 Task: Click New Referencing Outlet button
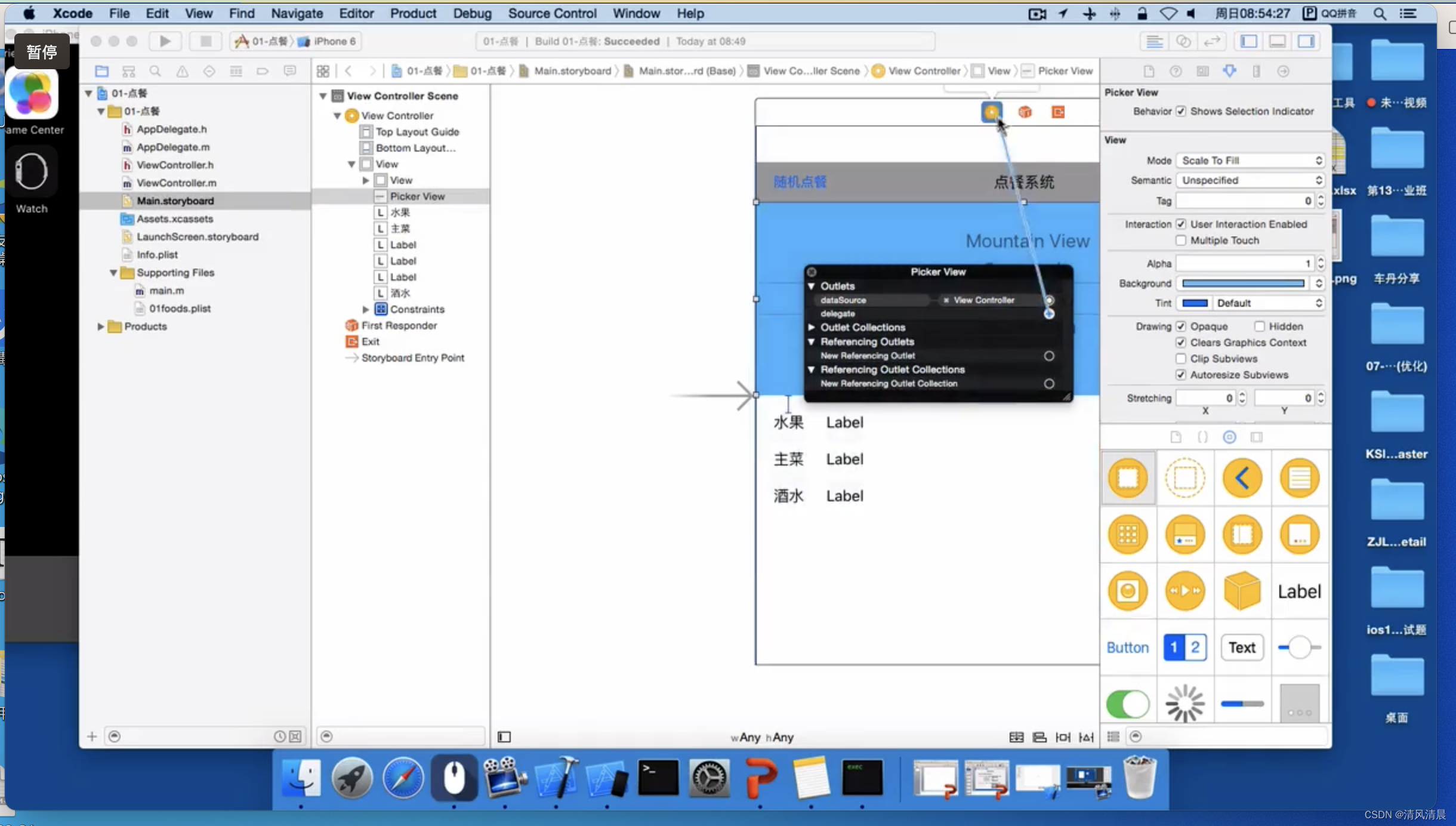click(x=1050, y=355)
